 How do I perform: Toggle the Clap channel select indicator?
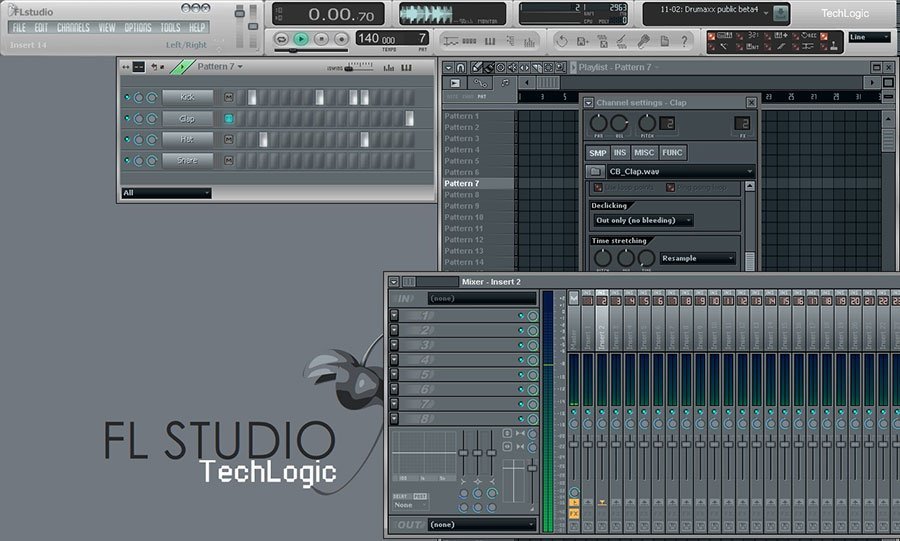pyautogui.click(x=228, y=119)
